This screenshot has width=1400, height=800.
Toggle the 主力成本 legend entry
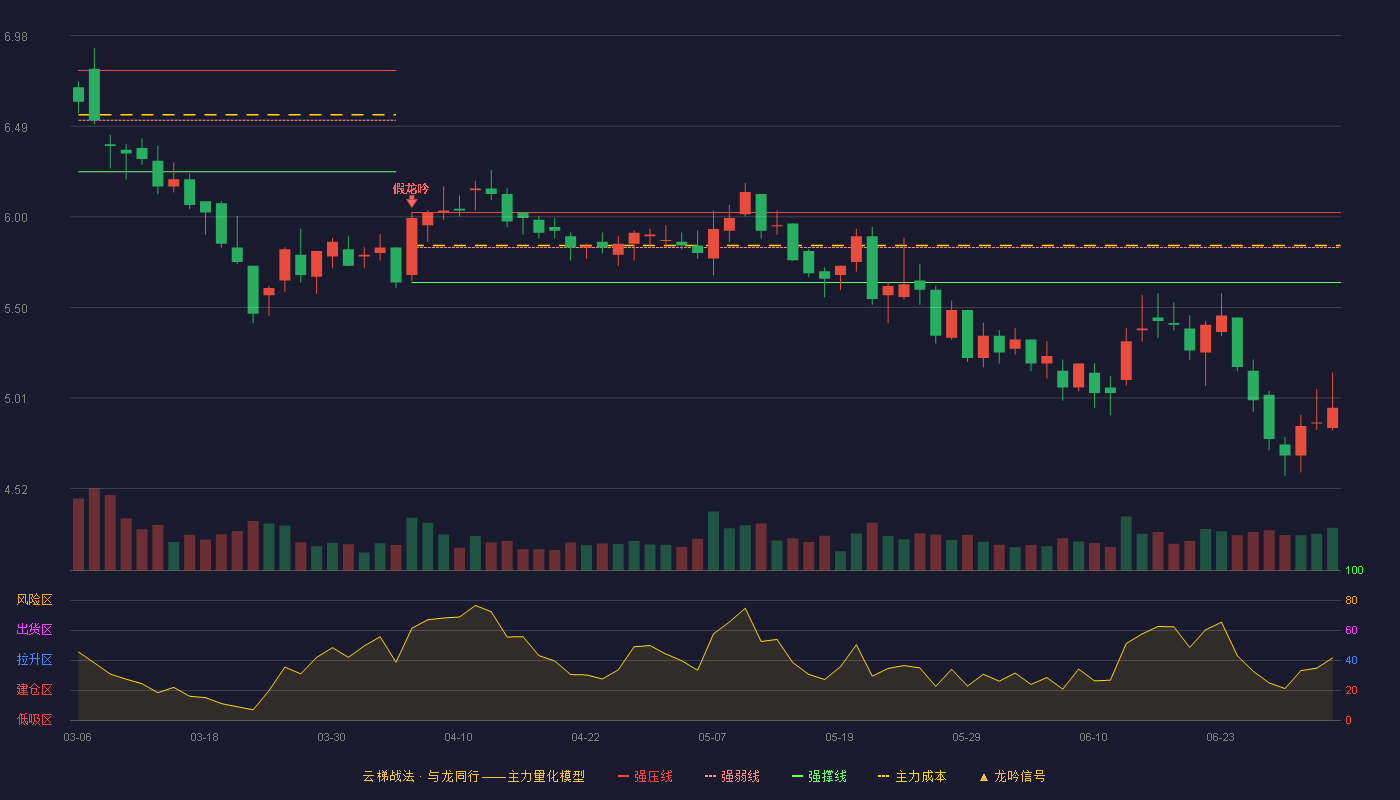point(912,776)
